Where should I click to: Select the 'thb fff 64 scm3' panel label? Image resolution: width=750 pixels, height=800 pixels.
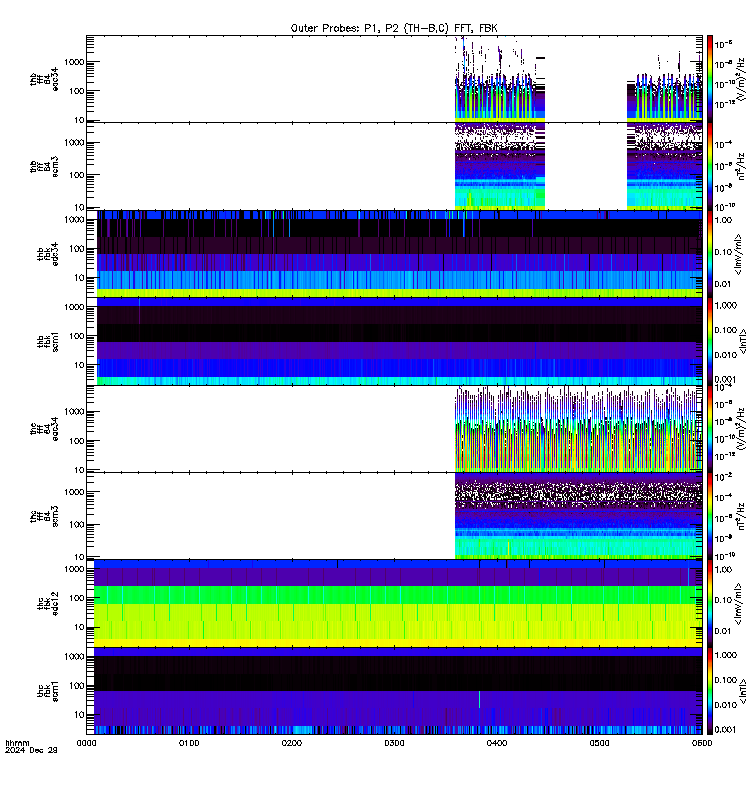44,167
